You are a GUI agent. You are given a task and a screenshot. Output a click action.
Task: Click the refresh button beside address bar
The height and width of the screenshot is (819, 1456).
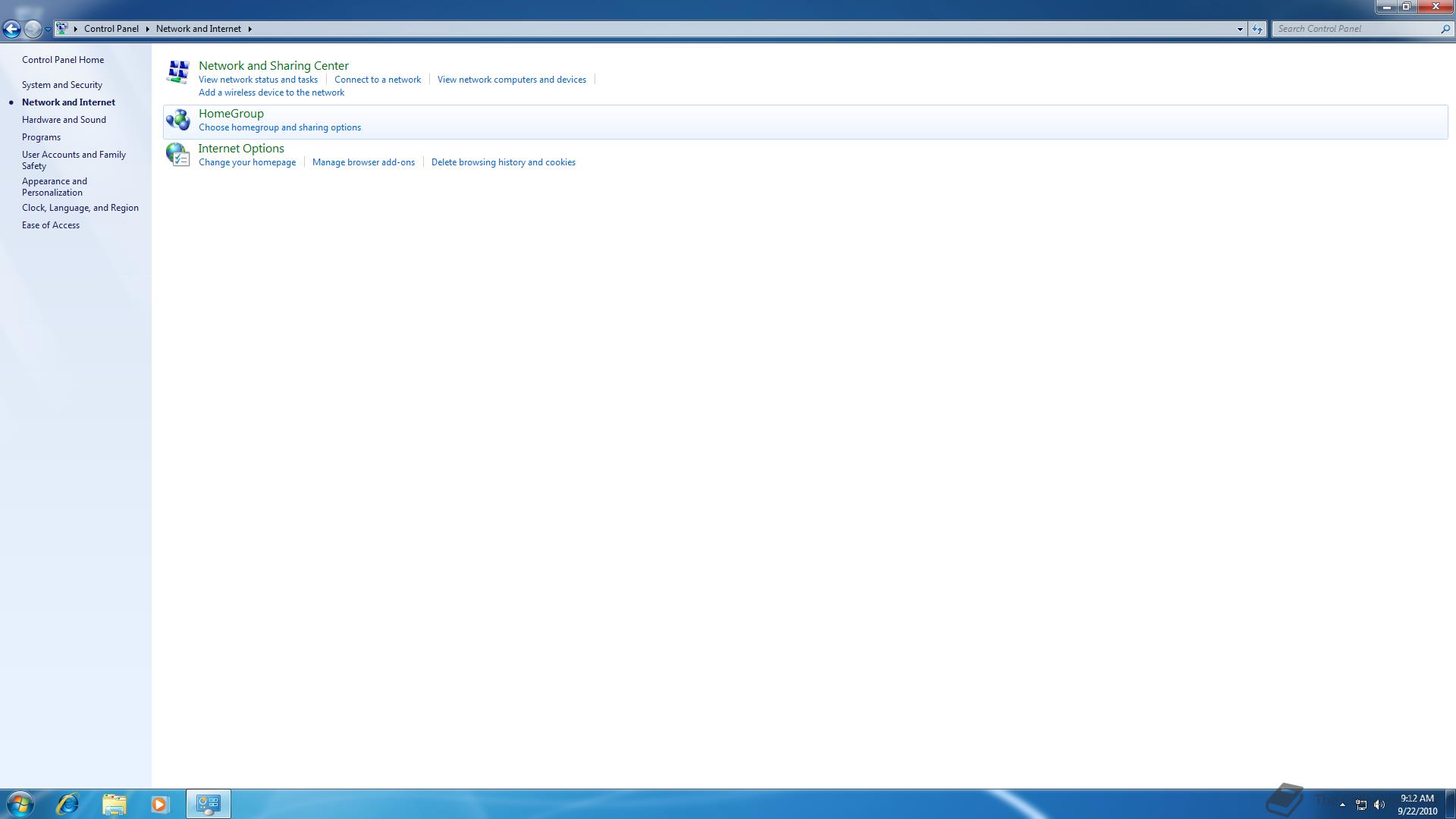pos(1257,29)
